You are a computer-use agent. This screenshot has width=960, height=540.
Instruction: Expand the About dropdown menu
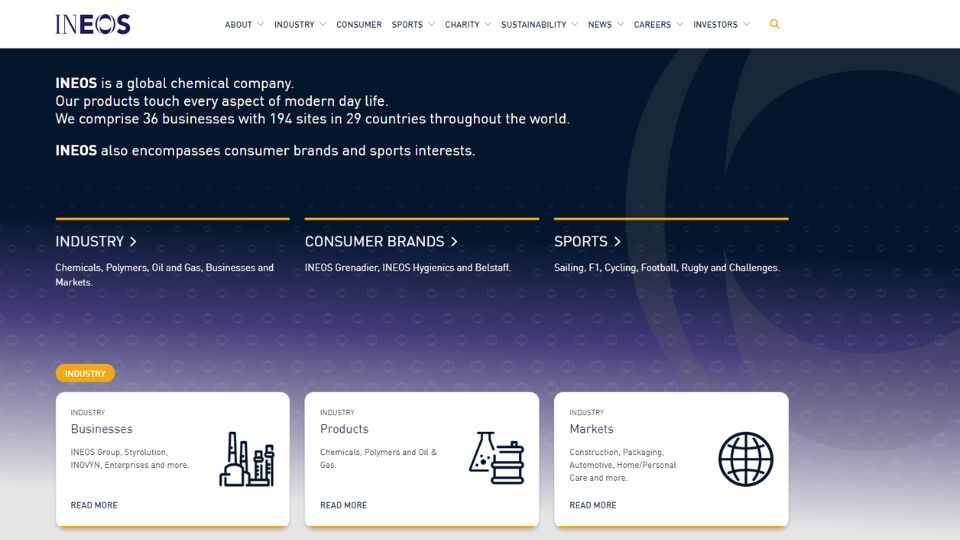244,24
